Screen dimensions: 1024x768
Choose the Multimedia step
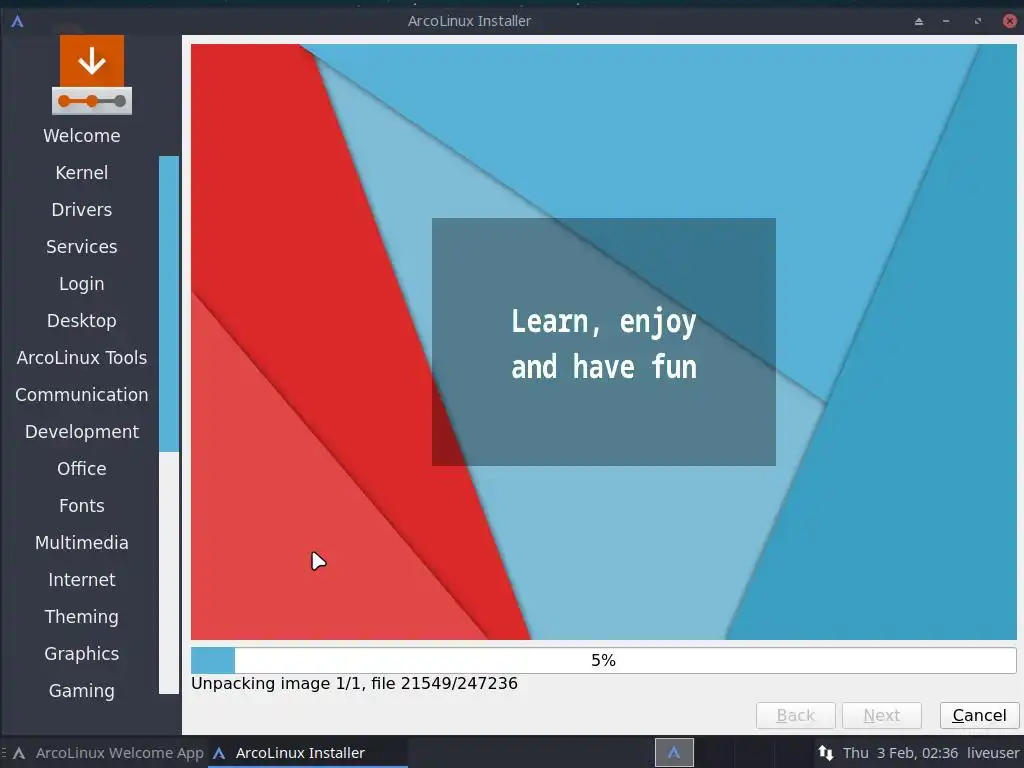point(82,543)
